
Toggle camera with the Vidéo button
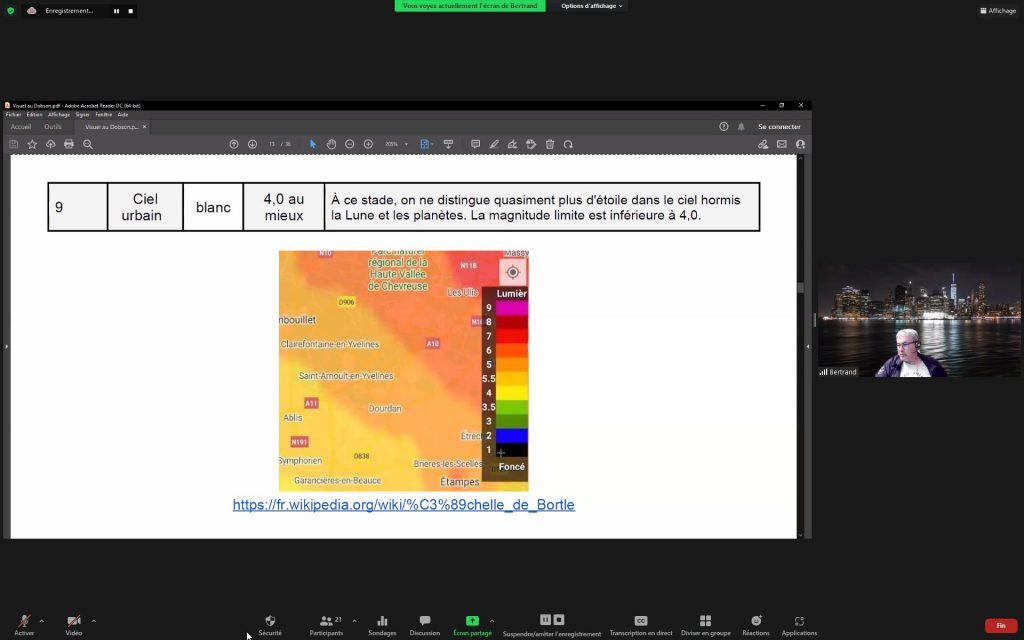click(74, 624)
